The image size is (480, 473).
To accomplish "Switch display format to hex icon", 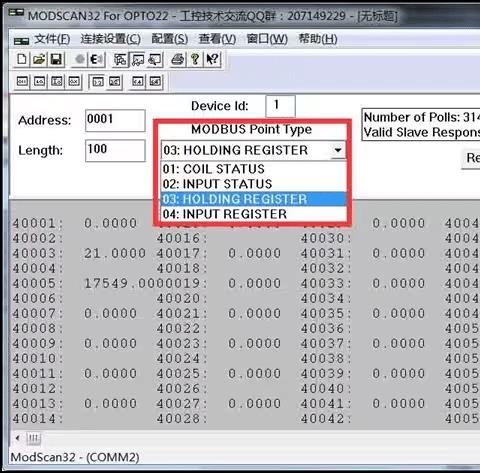I will 74,82.
